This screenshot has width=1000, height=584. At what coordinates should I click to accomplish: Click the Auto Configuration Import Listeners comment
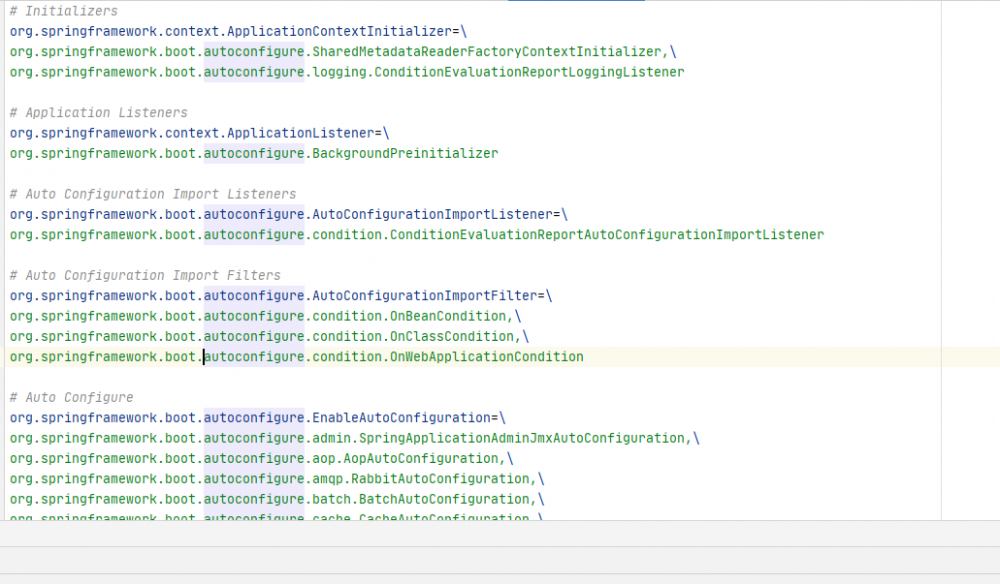tap(152, 193)
